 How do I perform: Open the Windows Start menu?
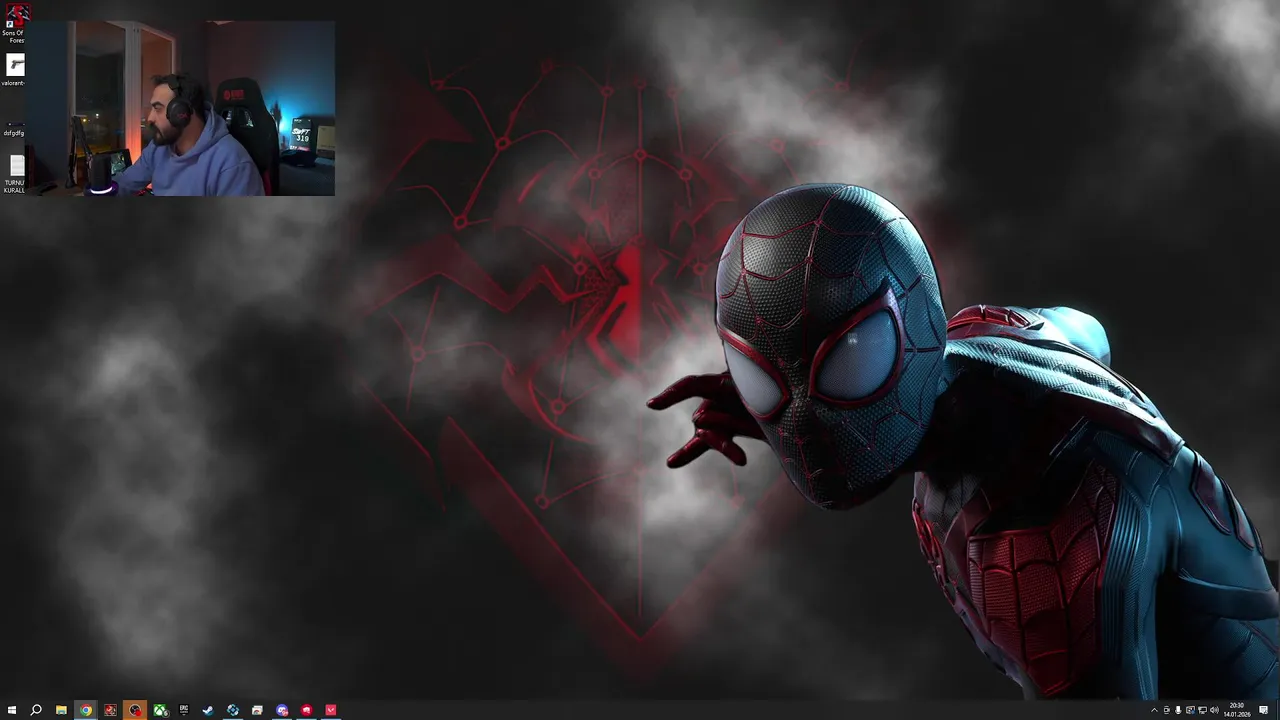(x=12, y=710)
